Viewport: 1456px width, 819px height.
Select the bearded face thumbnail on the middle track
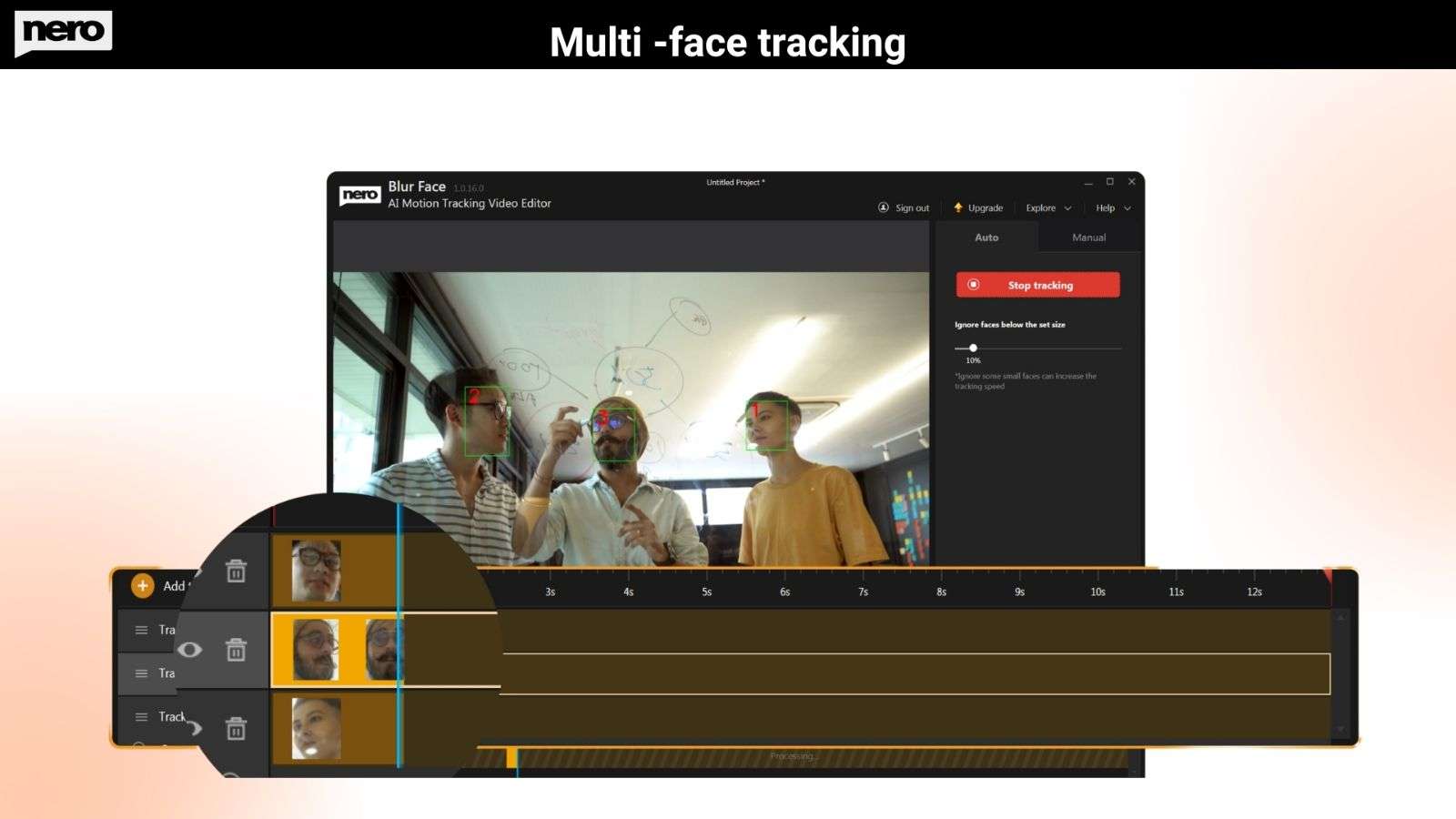pos(318,647)
